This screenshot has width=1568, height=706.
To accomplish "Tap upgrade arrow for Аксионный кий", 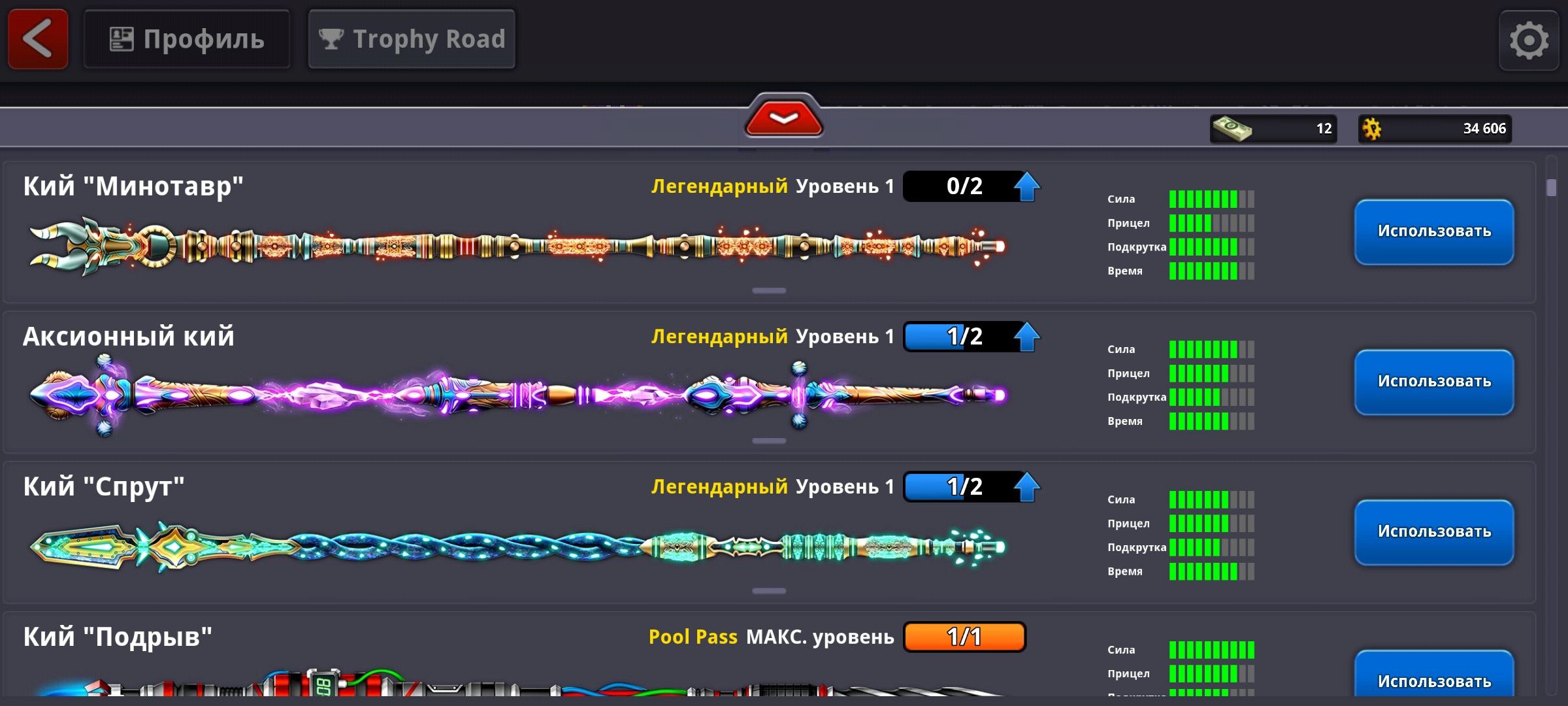I will pyautogui.click(x=1027, y=337).
